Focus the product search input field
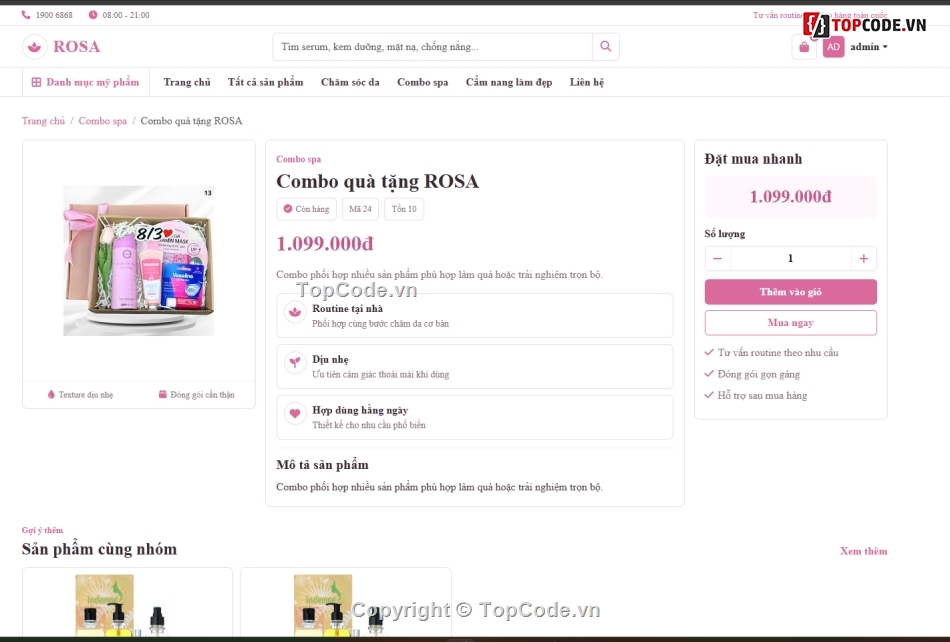Viewport: 950px width, 642px height. point(433,47)
